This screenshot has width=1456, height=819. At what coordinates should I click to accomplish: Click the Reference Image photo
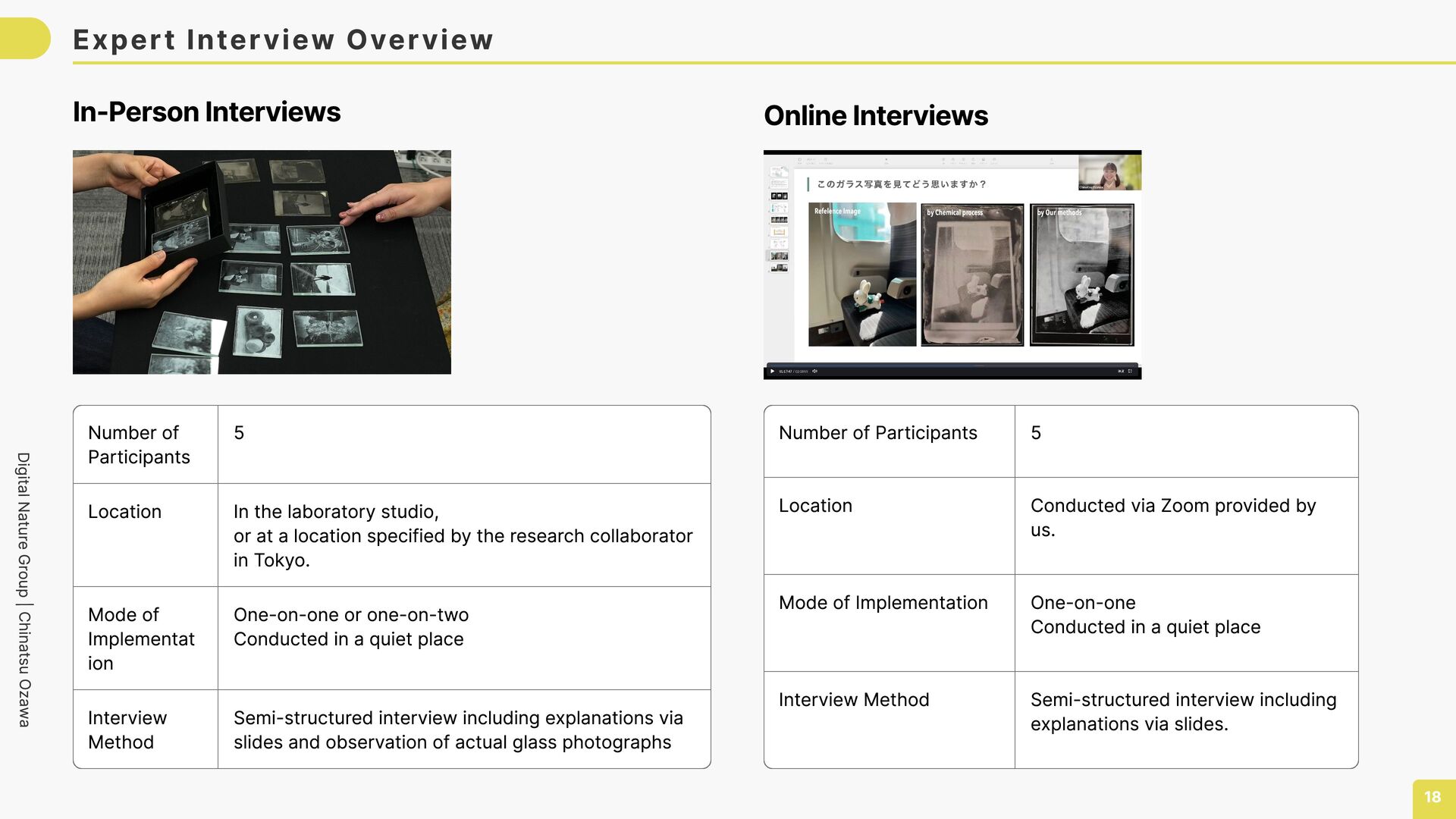(862, 275)
